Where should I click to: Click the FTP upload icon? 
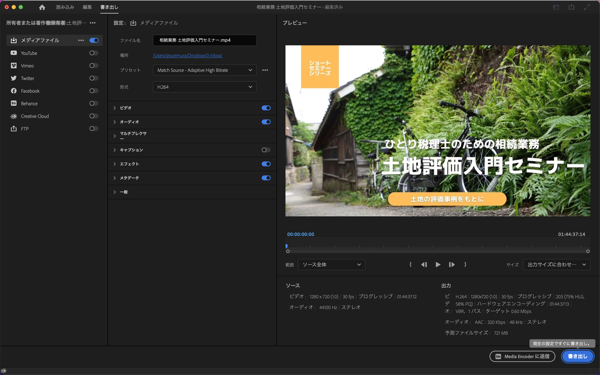click(14, 129)
